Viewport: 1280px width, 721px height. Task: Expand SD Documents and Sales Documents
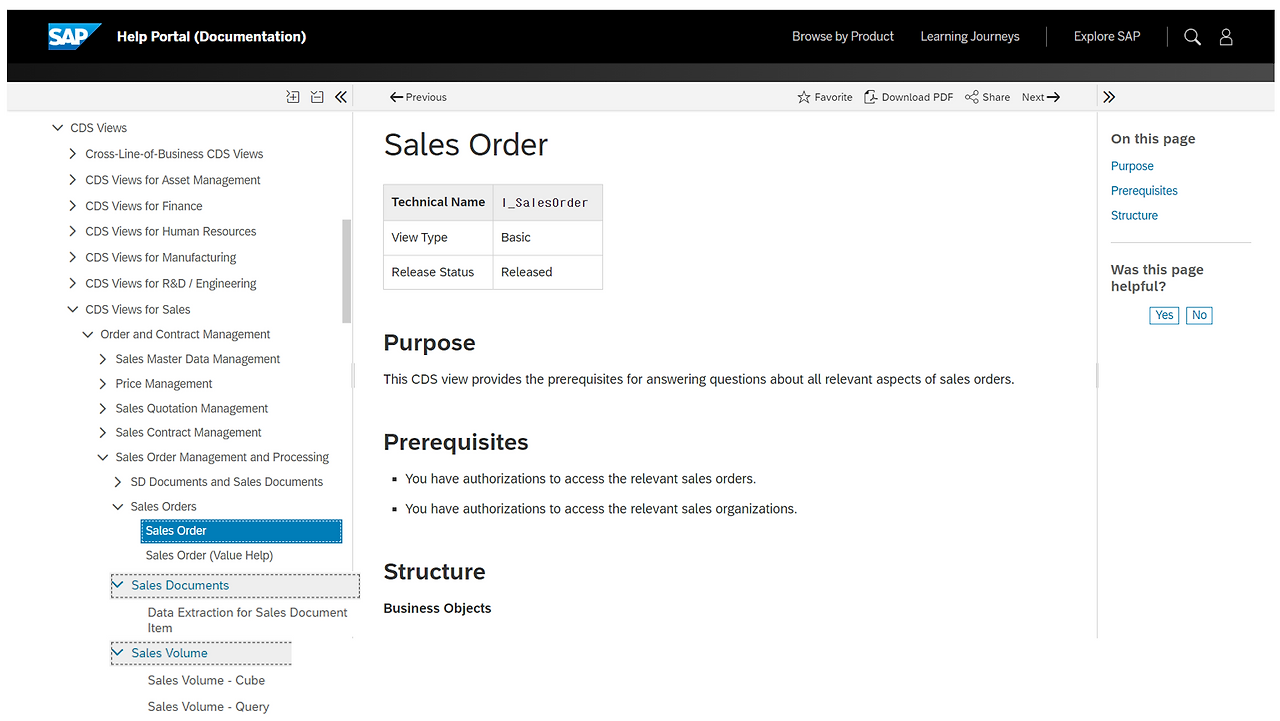(x=118, y=482)
